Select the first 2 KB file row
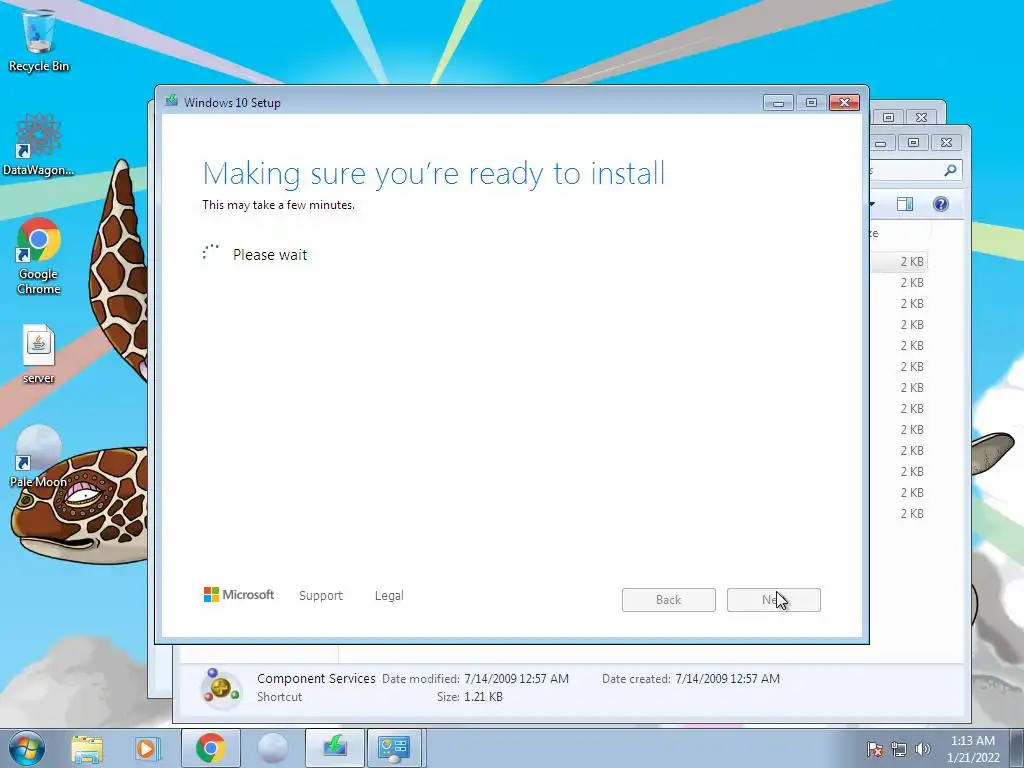 tap(899, 262)
